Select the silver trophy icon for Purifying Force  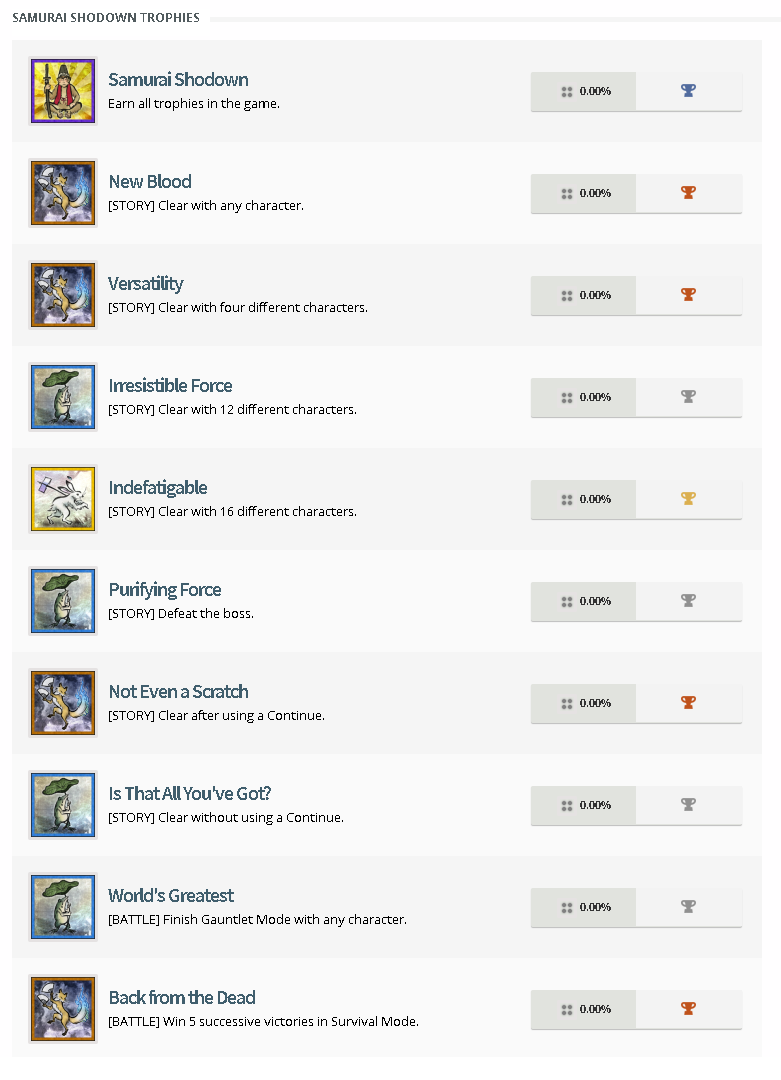(688, 601)
